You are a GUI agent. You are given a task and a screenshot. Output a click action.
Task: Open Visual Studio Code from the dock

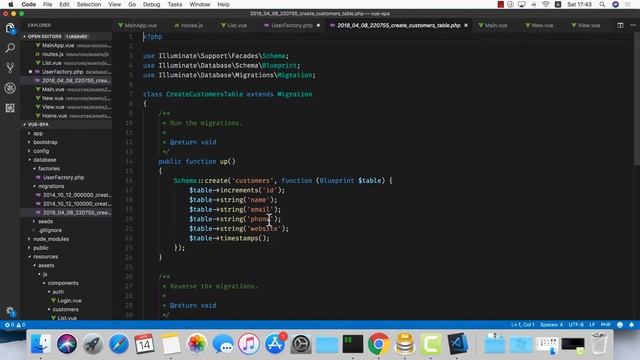[x=457, y=344]
